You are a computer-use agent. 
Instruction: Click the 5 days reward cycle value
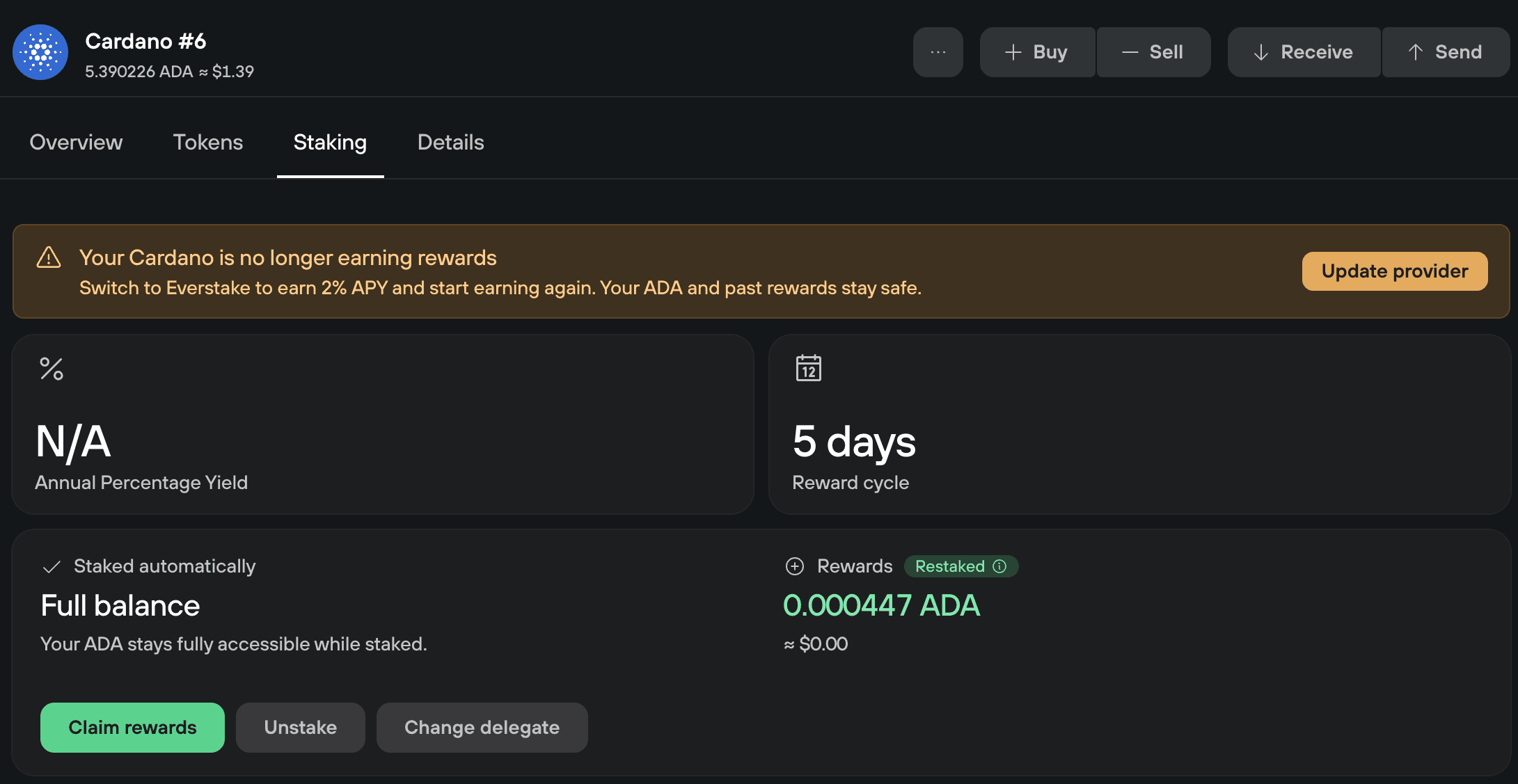854,442
